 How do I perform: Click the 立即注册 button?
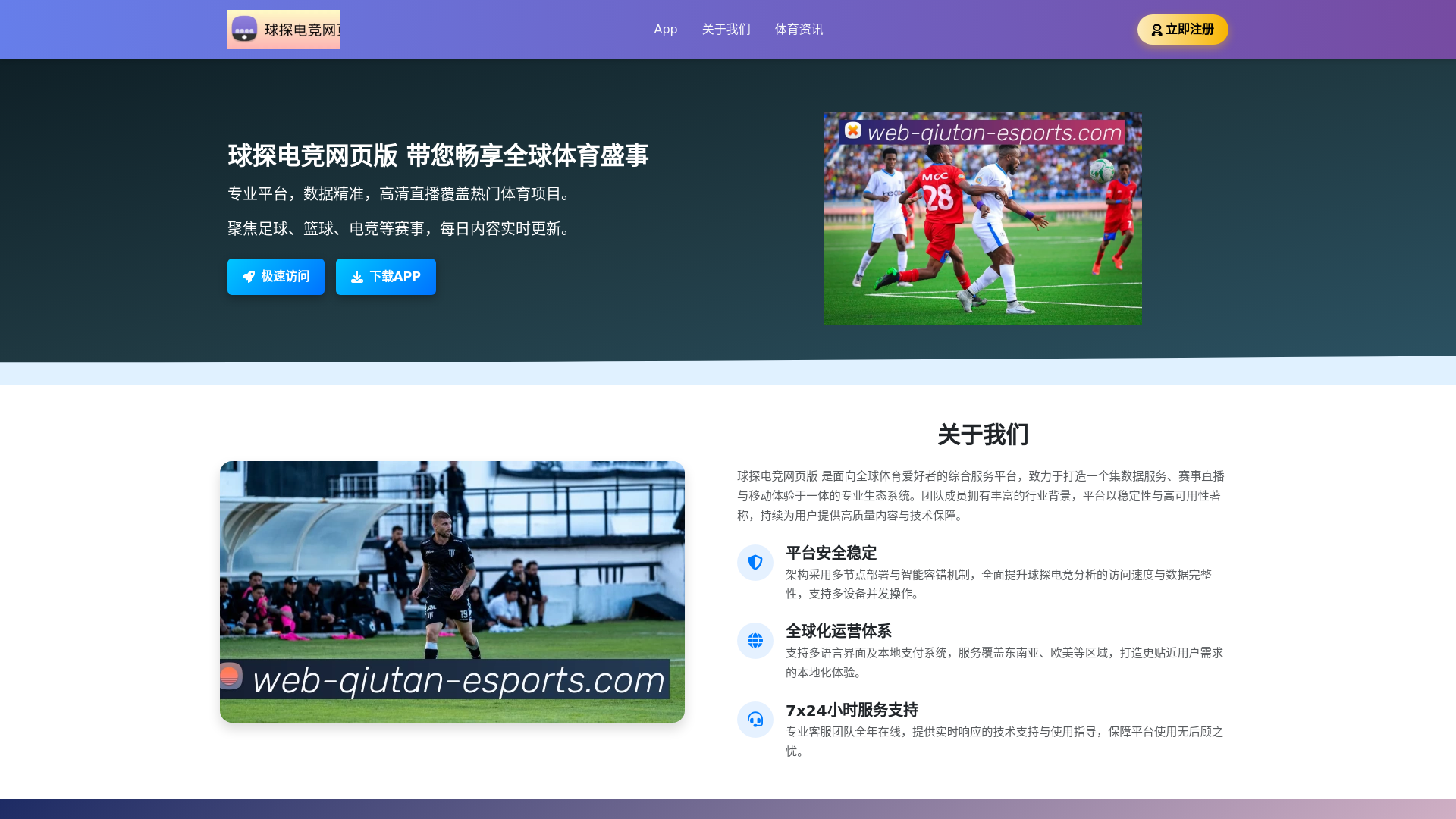coord(1182,30)
